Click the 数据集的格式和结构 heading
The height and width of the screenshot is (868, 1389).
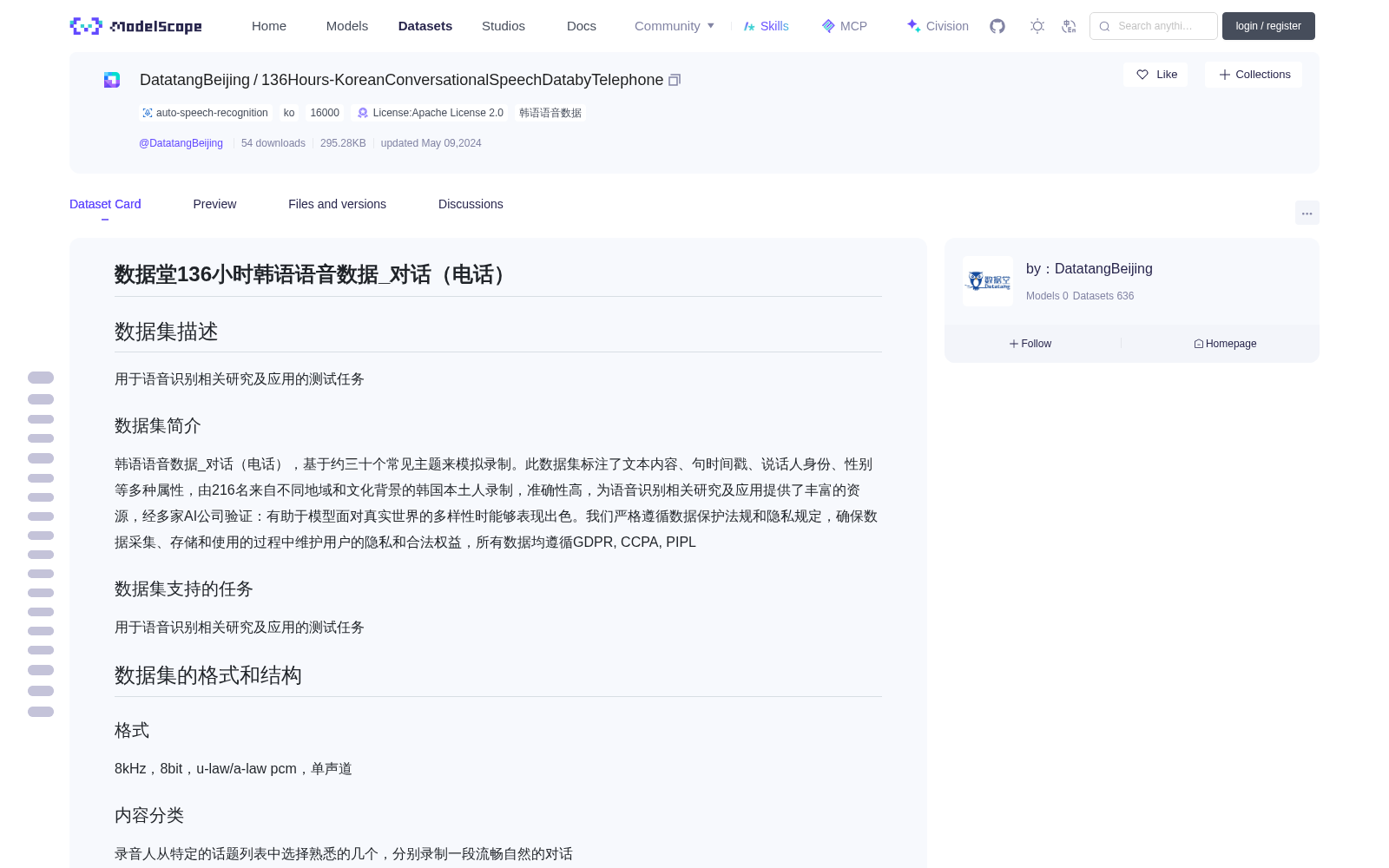208,675
